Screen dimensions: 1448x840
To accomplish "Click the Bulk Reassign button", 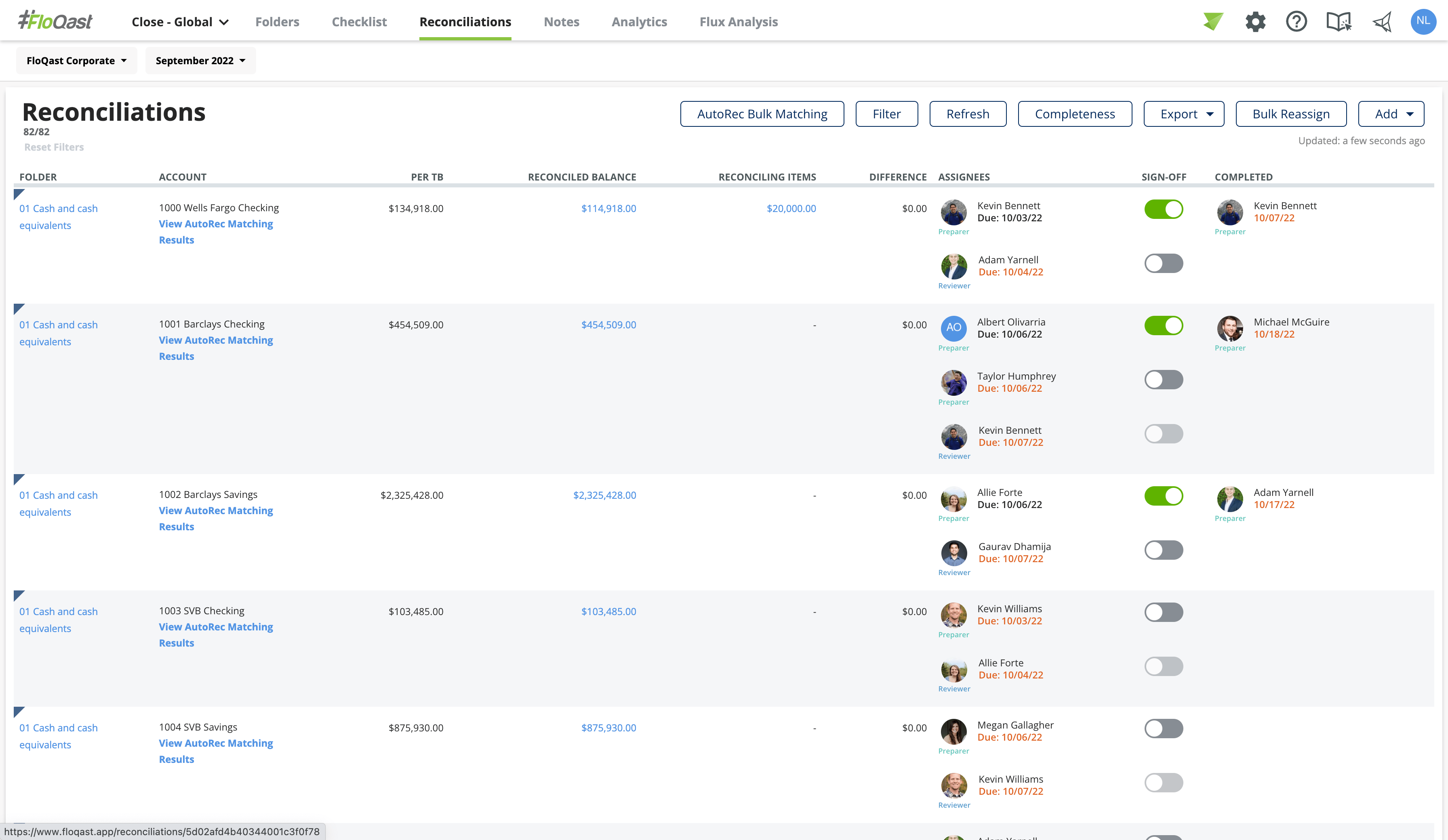I will 1290,114.
